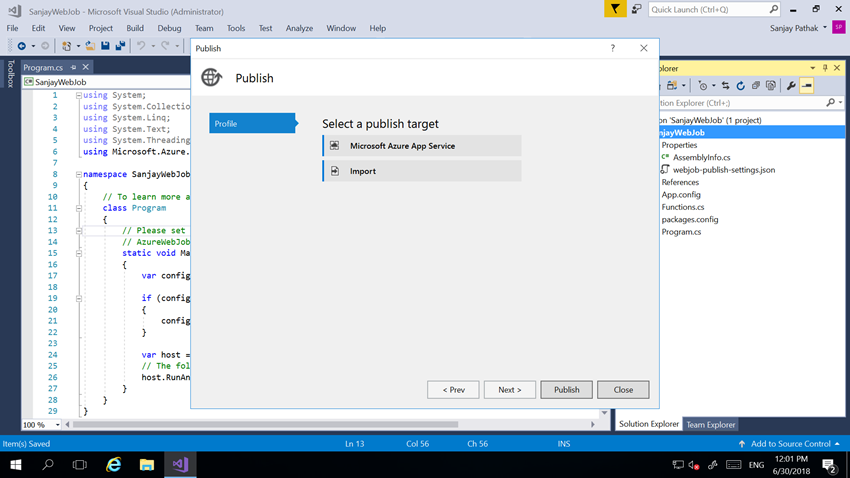The image size is (850, 478).
Task: Open the Solution Explorer window options dropdown
Action: [x=813, y=68]
